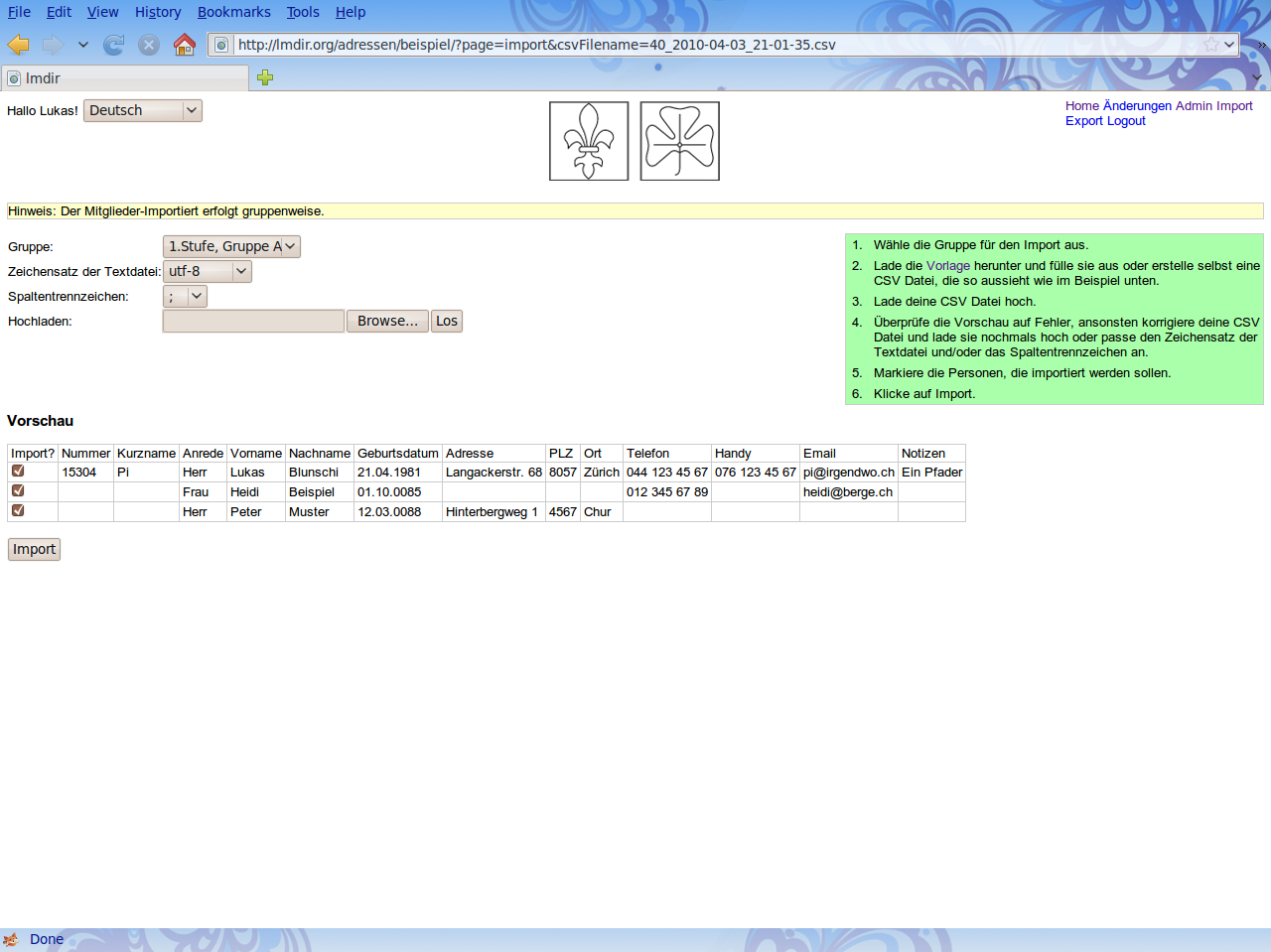This screenshot has height=952, width=1271.
Task: Click the fleur-de-lis scout logo
Action: [589, 141]
